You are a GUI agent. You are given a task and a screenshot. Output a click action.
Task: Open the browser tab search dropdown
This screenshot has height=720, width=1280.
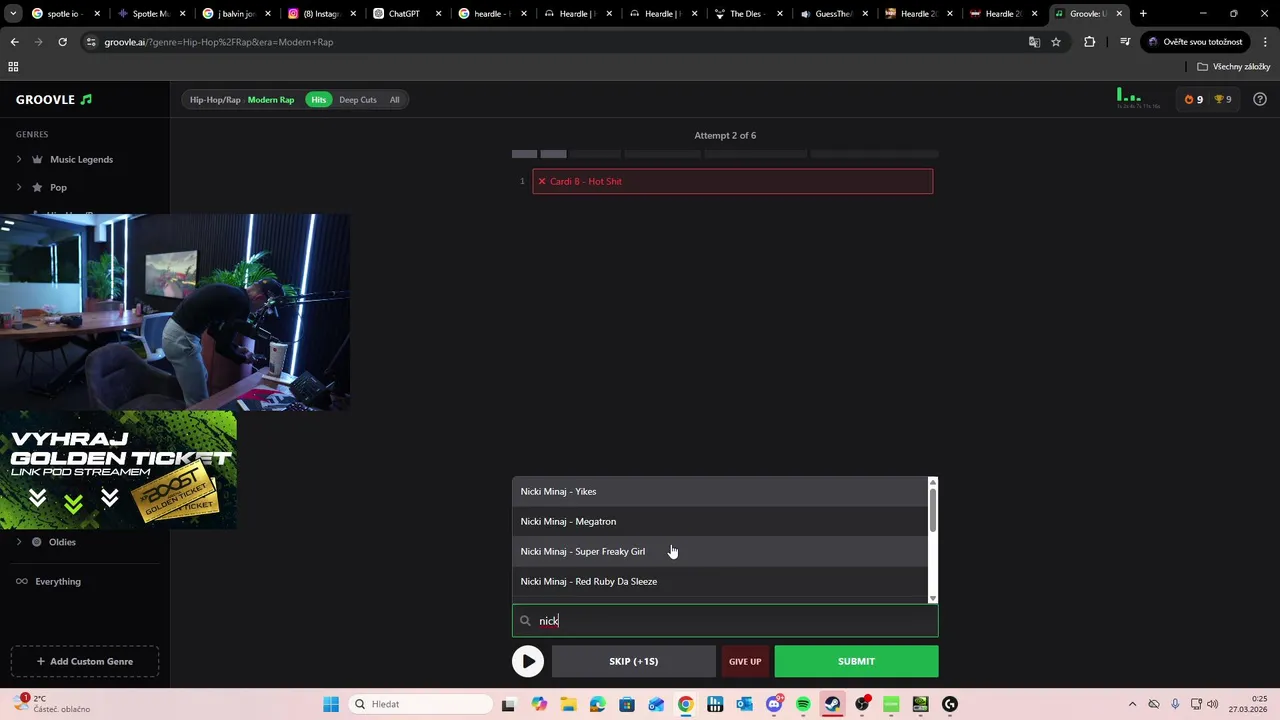coord(14,14)
